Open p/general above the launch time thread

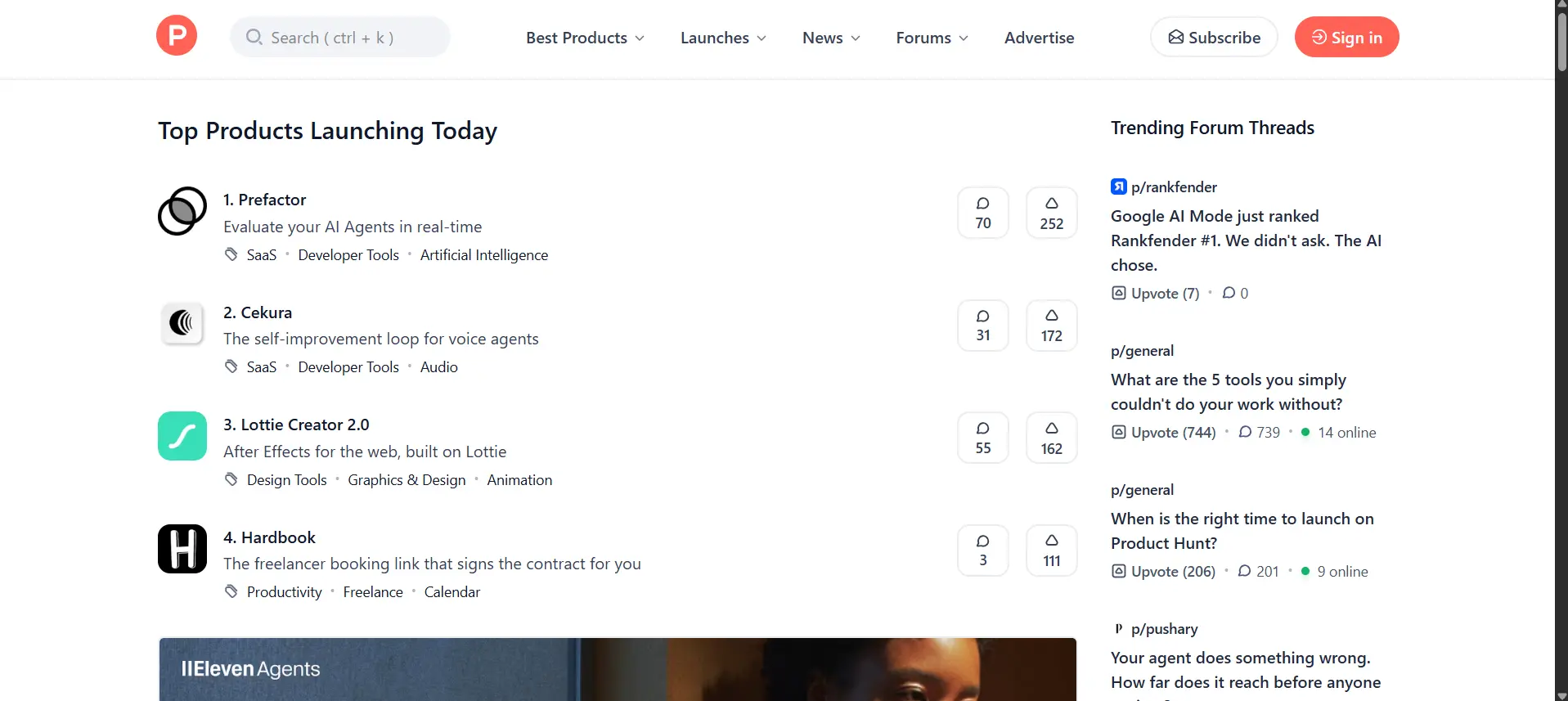click(x=1142, y=490)
